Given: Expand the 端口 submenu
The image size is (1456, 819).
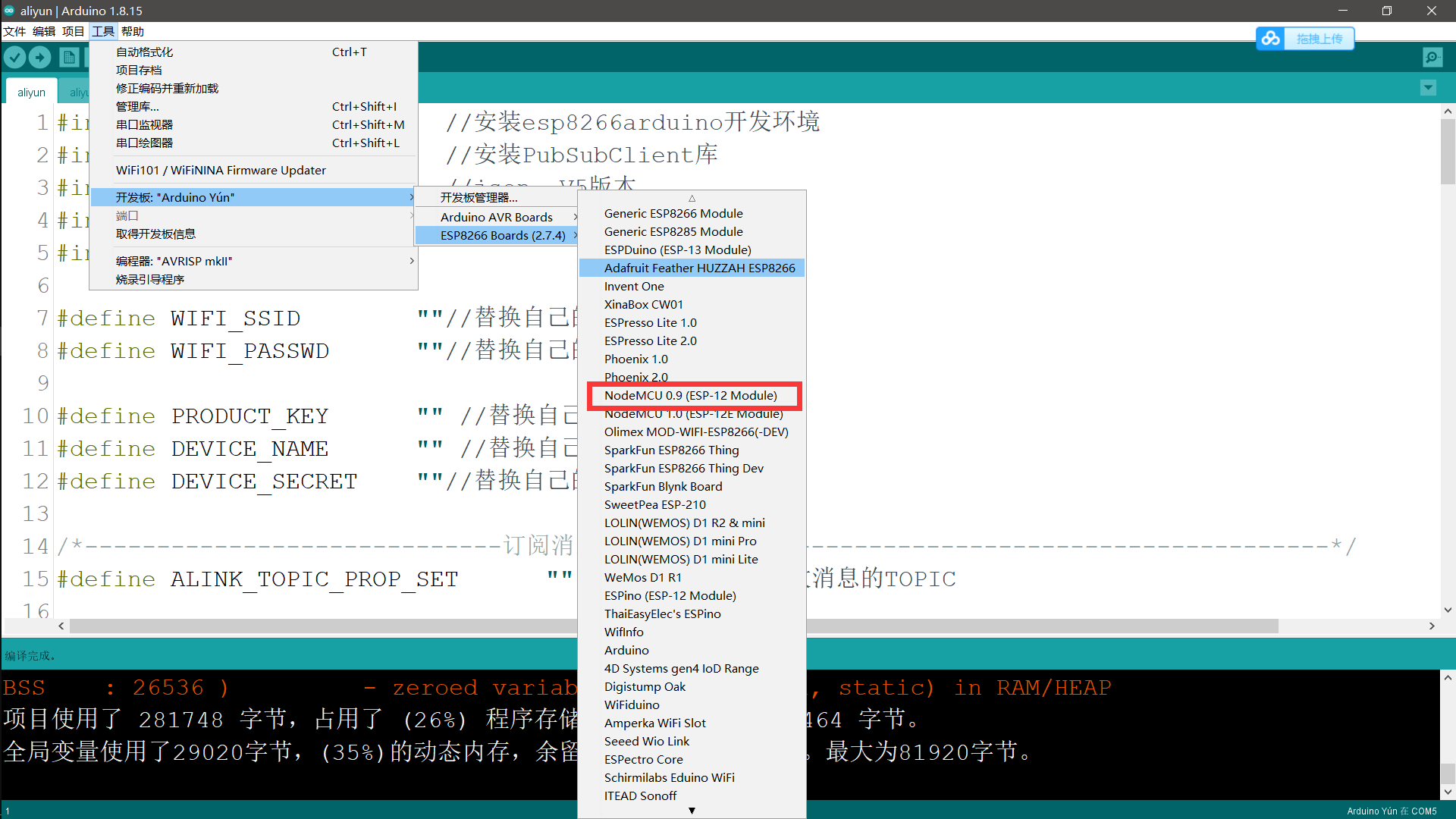Looking at the screenshot, I should click(253, 215).
